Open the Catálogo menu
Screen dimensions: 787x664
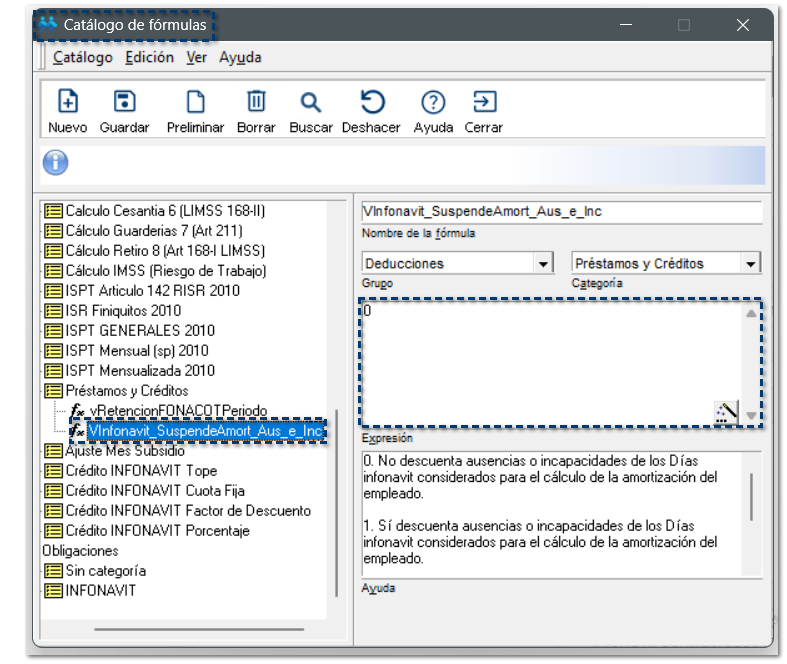click(x=83, y=58)
